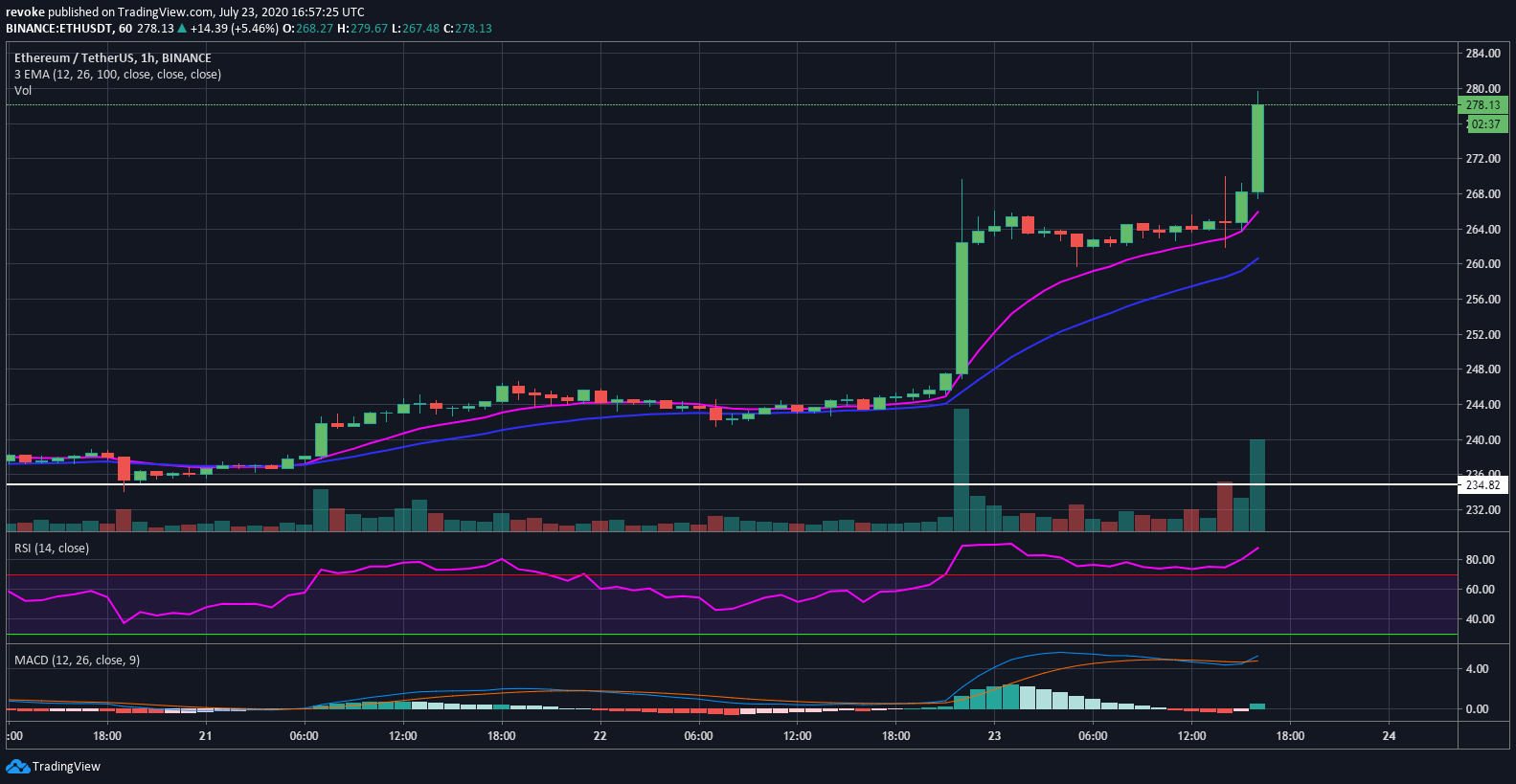1516x784 pixels.
Task: Click the 280.00 level on price scale
Action: [1482, 88]
